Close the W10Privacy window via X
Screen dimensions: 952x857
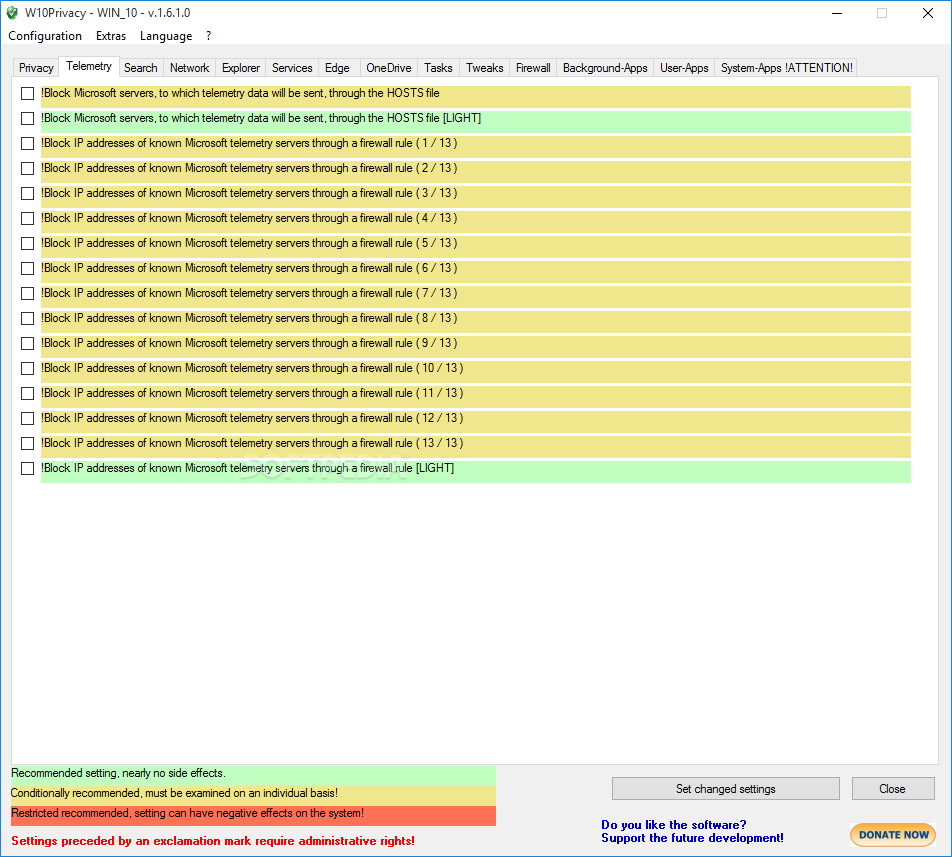coord(928,13)
